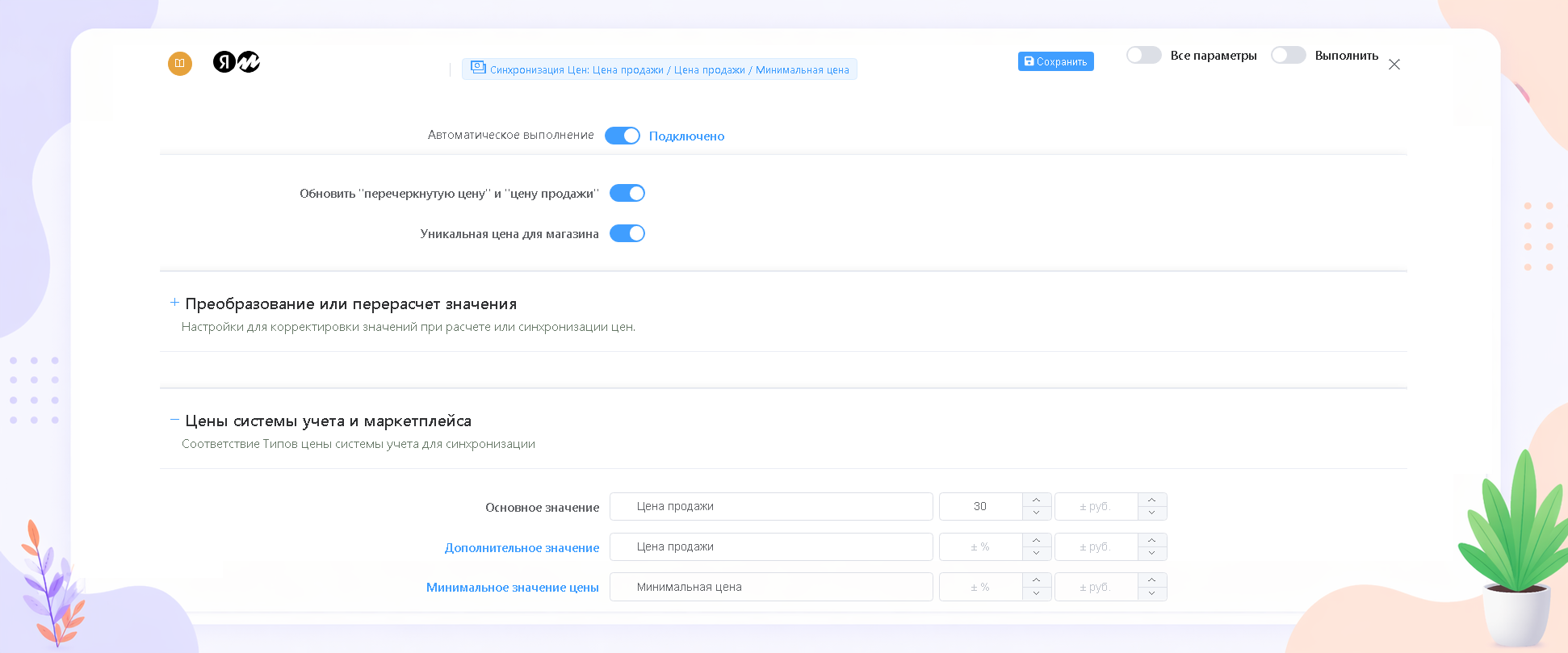Open Минимальное значение цены price type dropdown

771,587
